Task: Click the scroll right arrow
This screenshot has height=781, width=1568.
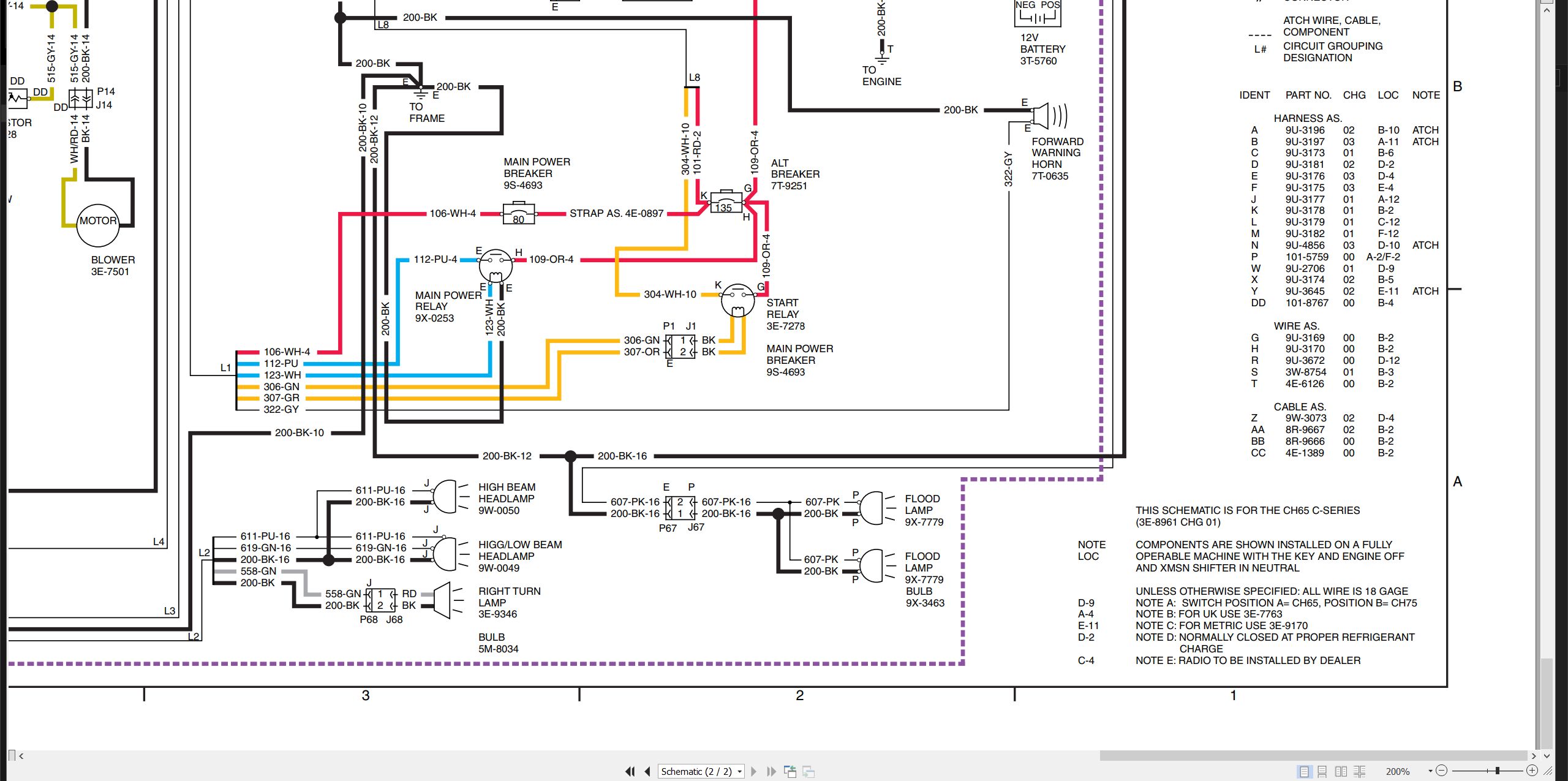Action: (1534, 756)
